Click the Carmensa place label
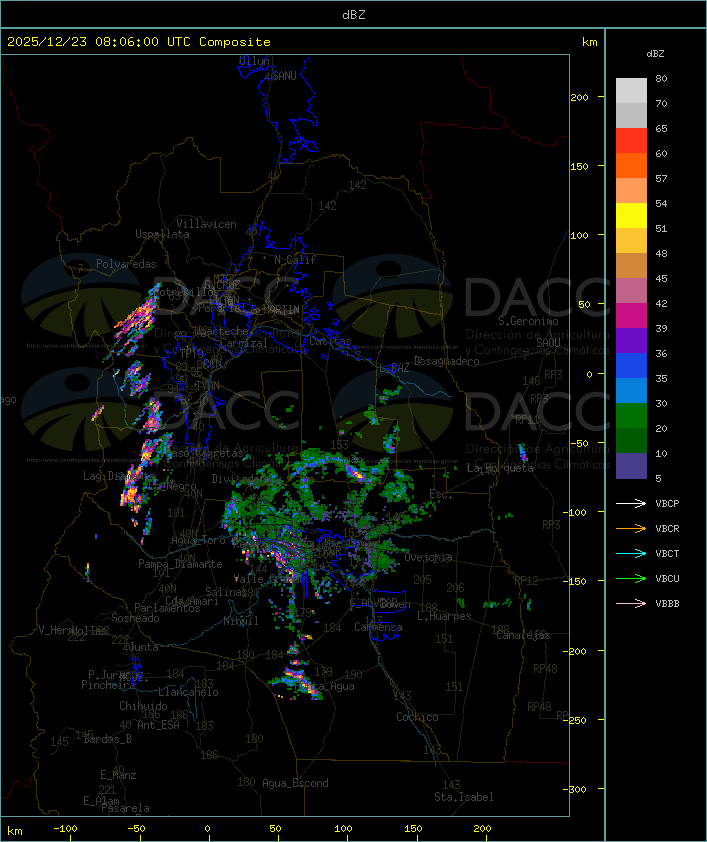The width and height of the screenshot is (707, 842). point(378,627)
